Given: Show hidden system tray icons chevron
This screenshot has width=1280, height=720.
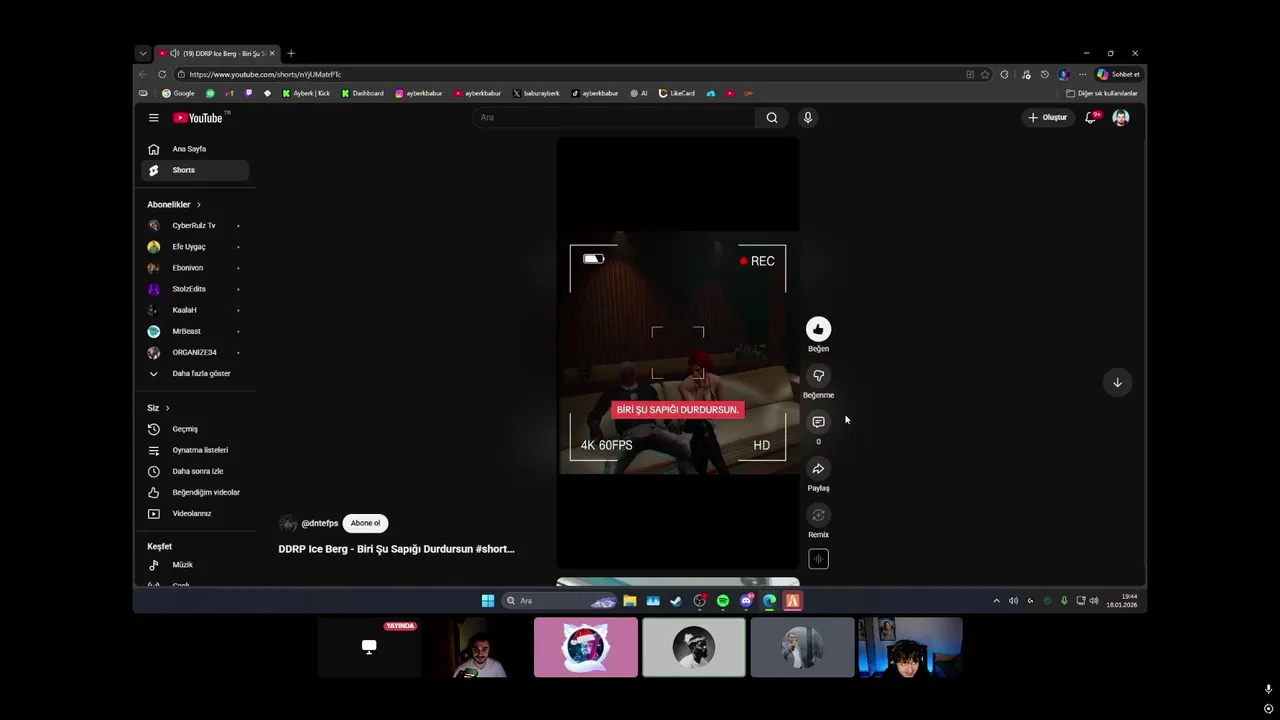Looking at the screenshot, I should tap(996, 601).
